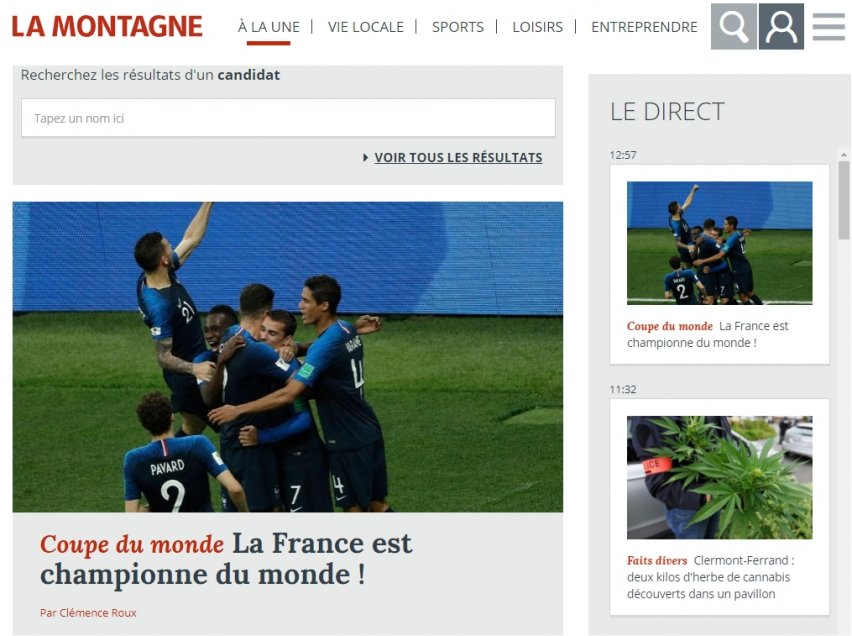Image resolution: width=852 pixels, height=636 pixels.
Task: Open the user account icon
Action: pyautogui.click(x=781, y=27)
